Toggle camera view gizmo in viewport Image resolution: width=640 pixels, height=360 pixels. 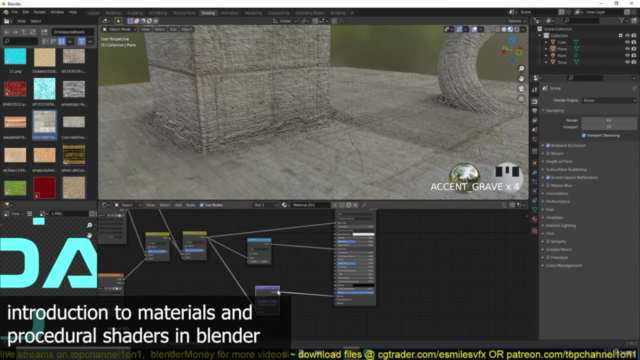(521, 89)
